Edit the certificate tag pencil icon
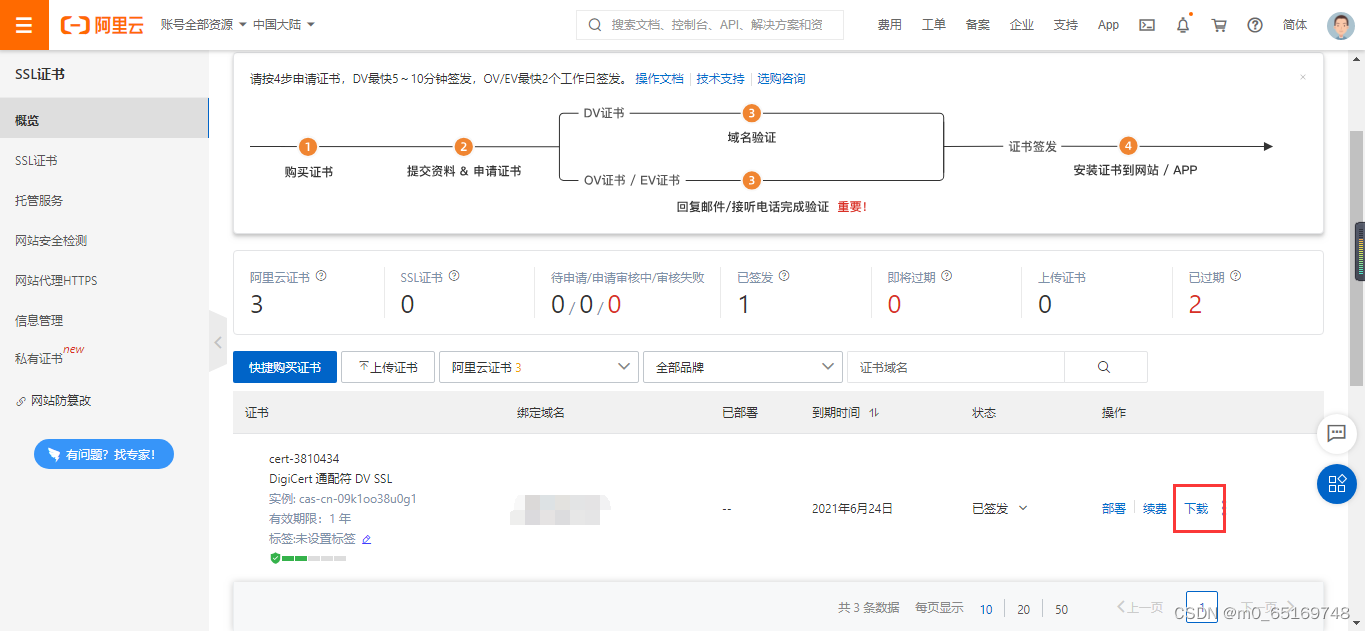This screenshot has height=631, width=1365. point(366,539)
